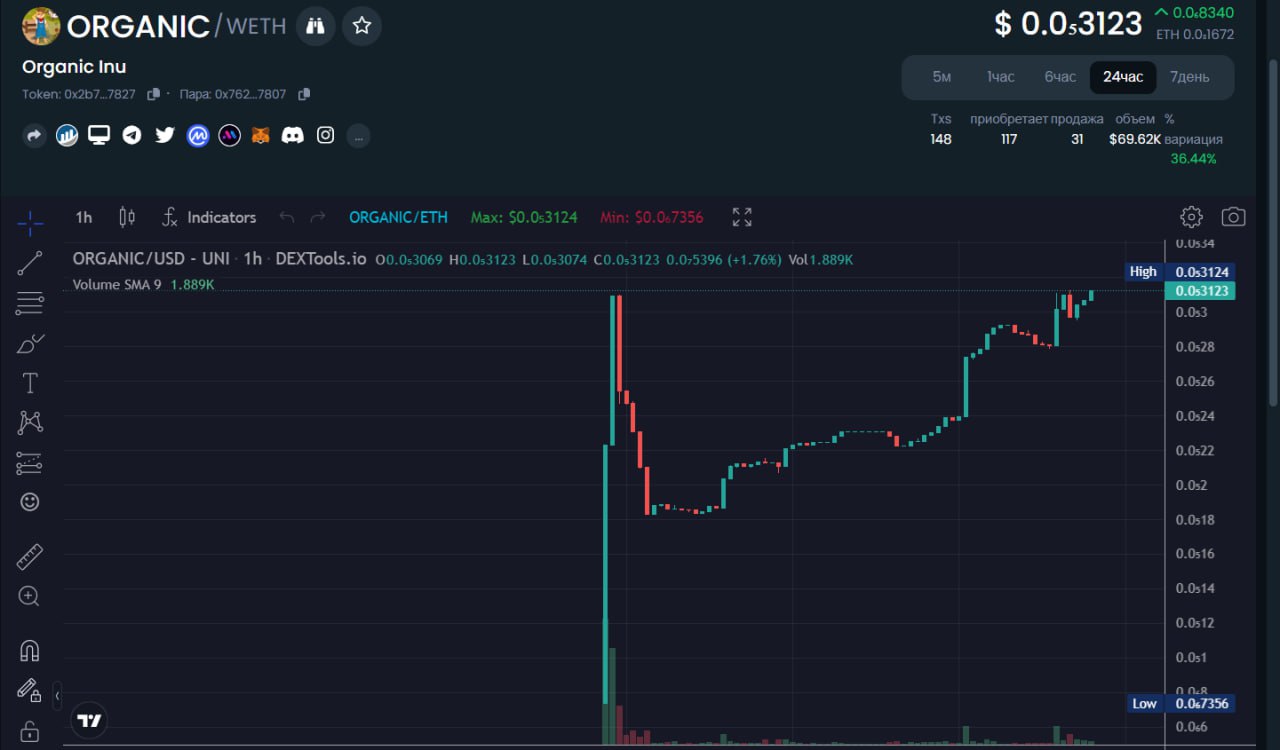Toggle chart fullscreen mode
The width and height of the screenshot is (1280, 750).
point(742,217)
